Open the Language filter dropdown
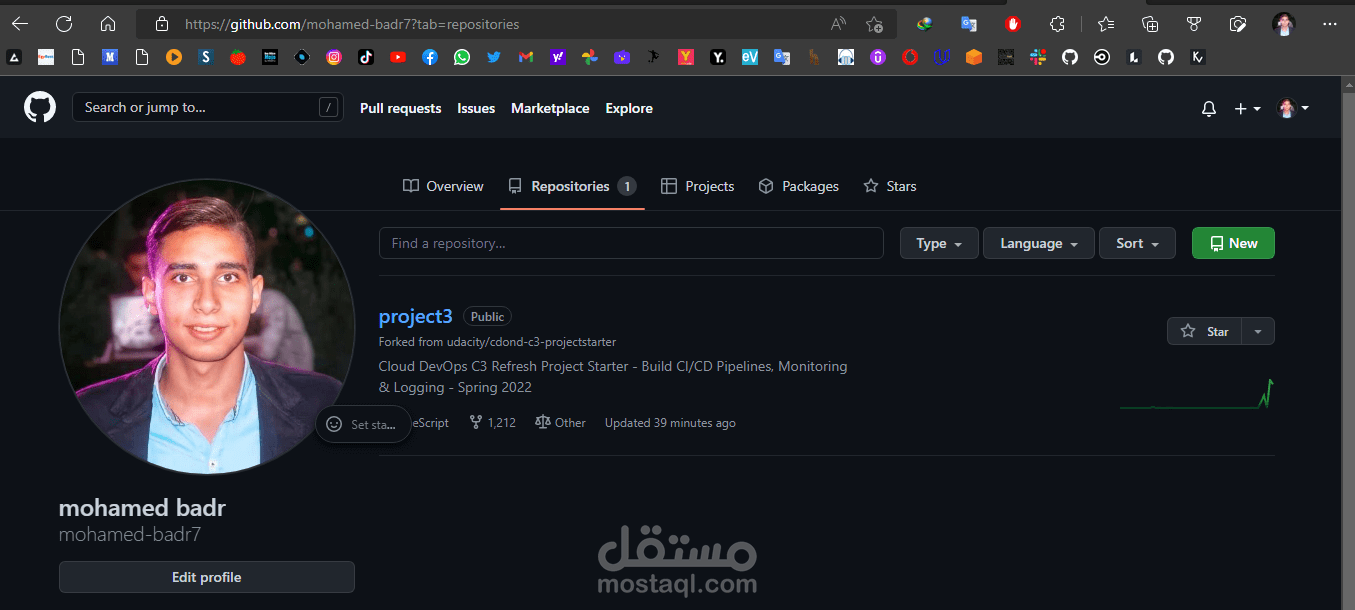Screen dimensions: 1355x610 [x=1039, y=243]
